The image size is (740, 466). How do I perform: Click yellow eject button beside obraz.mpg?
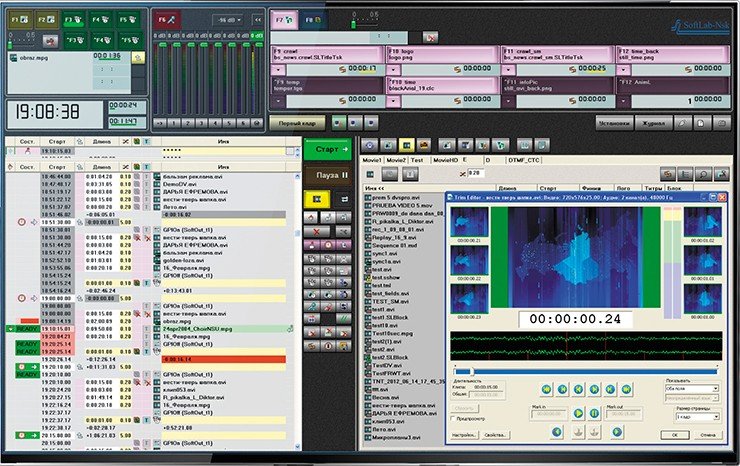coord(138,58)
